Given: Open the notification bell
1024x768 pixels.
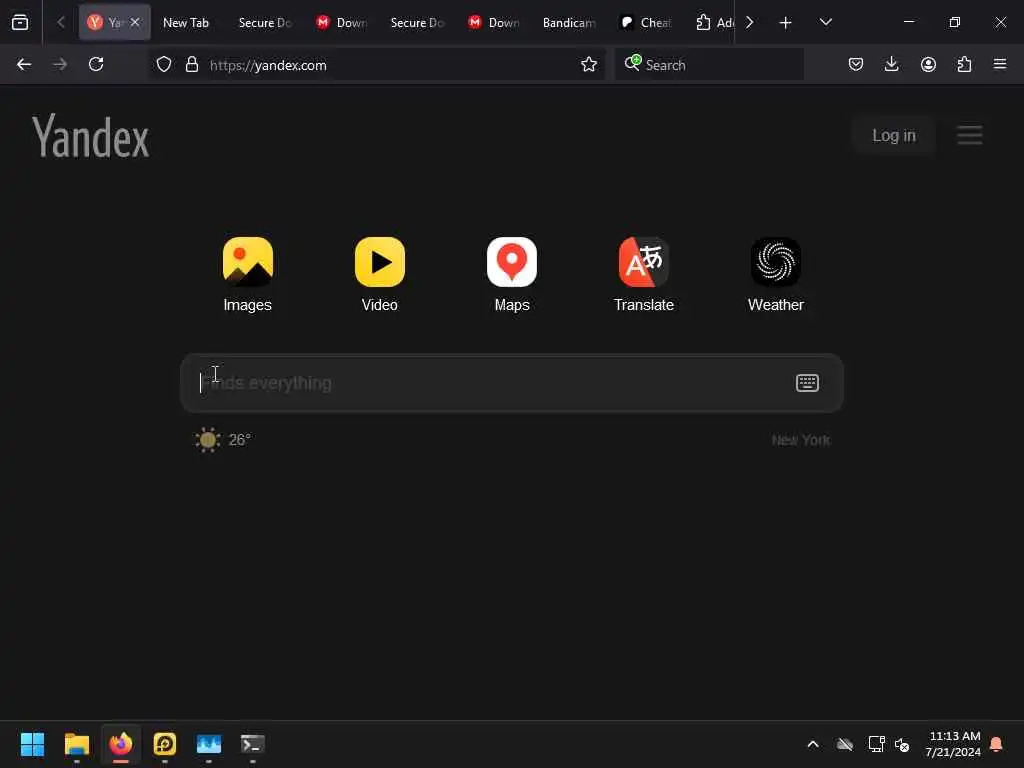Looking at the screenshot, I should tap(996, 744).
